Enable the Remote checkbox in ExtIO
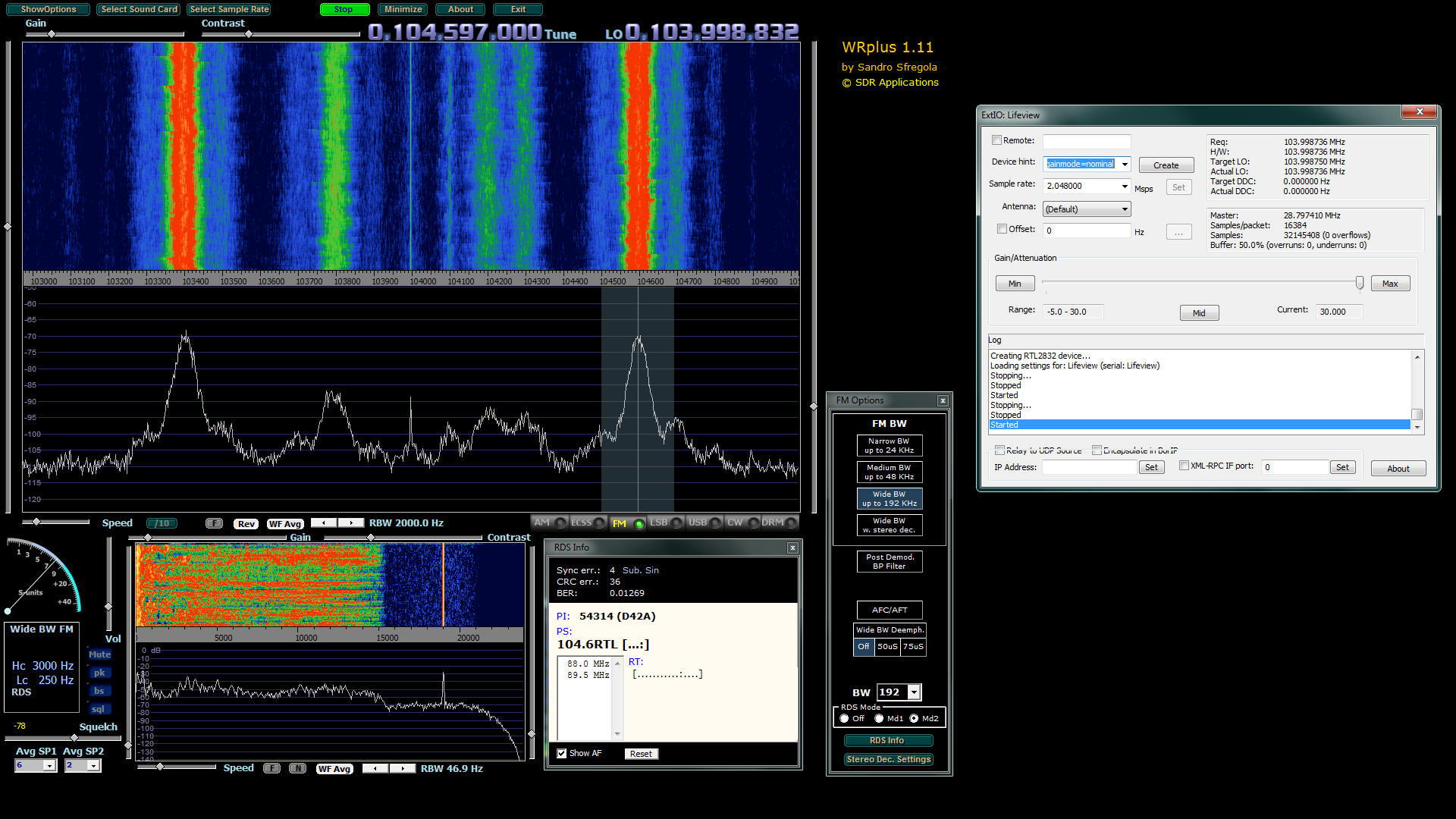This screenshot has height=819, width=1456. (997, 140)
